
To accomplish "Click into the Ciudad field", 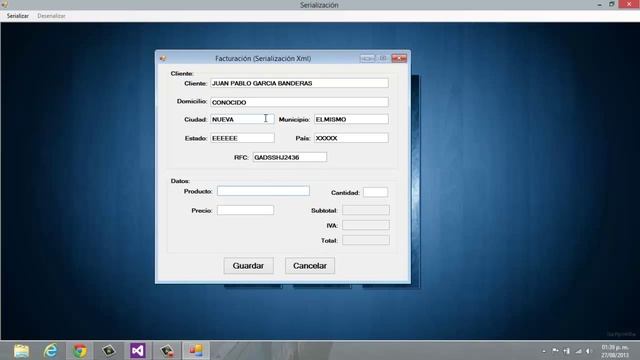I will 242,119.
